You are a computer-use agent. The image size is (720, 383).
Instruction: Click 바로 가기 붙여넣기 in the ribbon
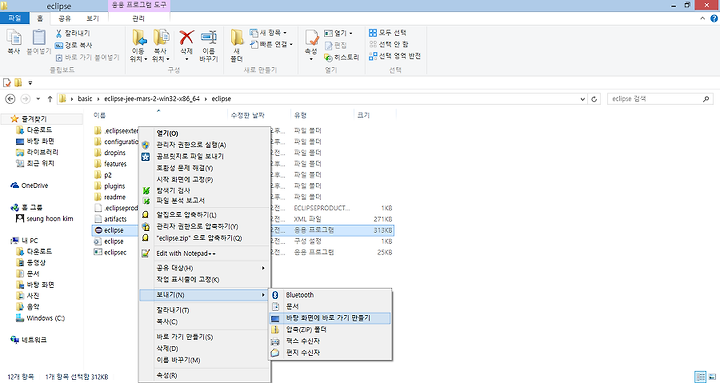(x=87, y=57)
